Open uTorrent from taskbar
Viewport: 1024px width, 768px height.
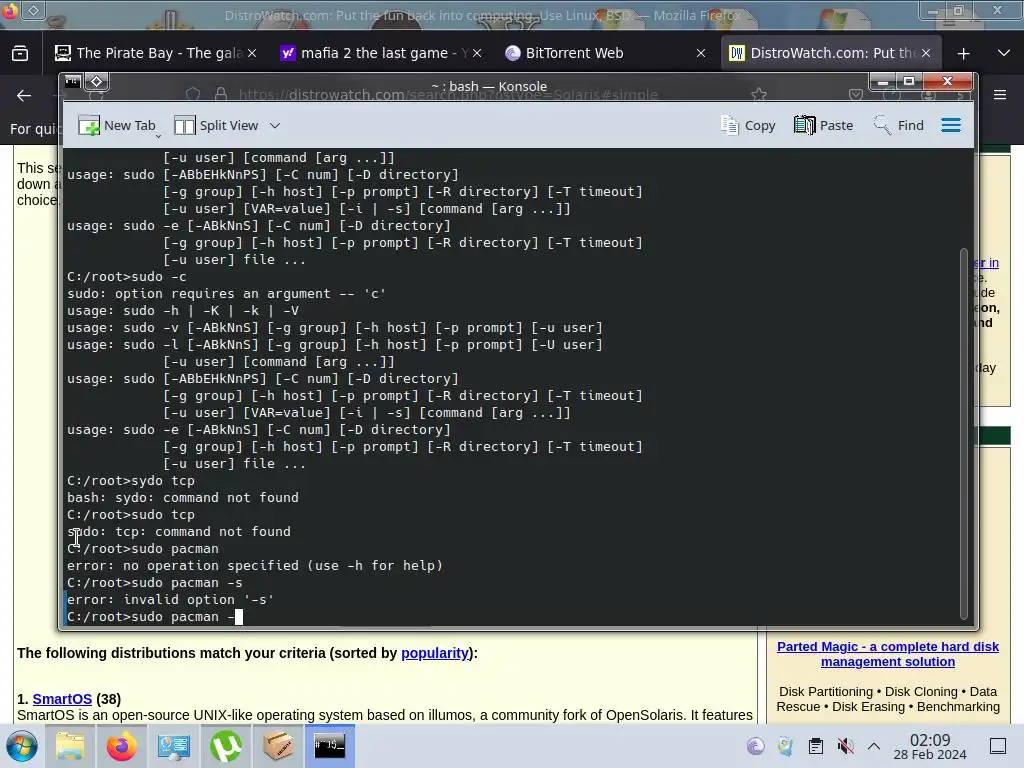click(x=226, y=746)
